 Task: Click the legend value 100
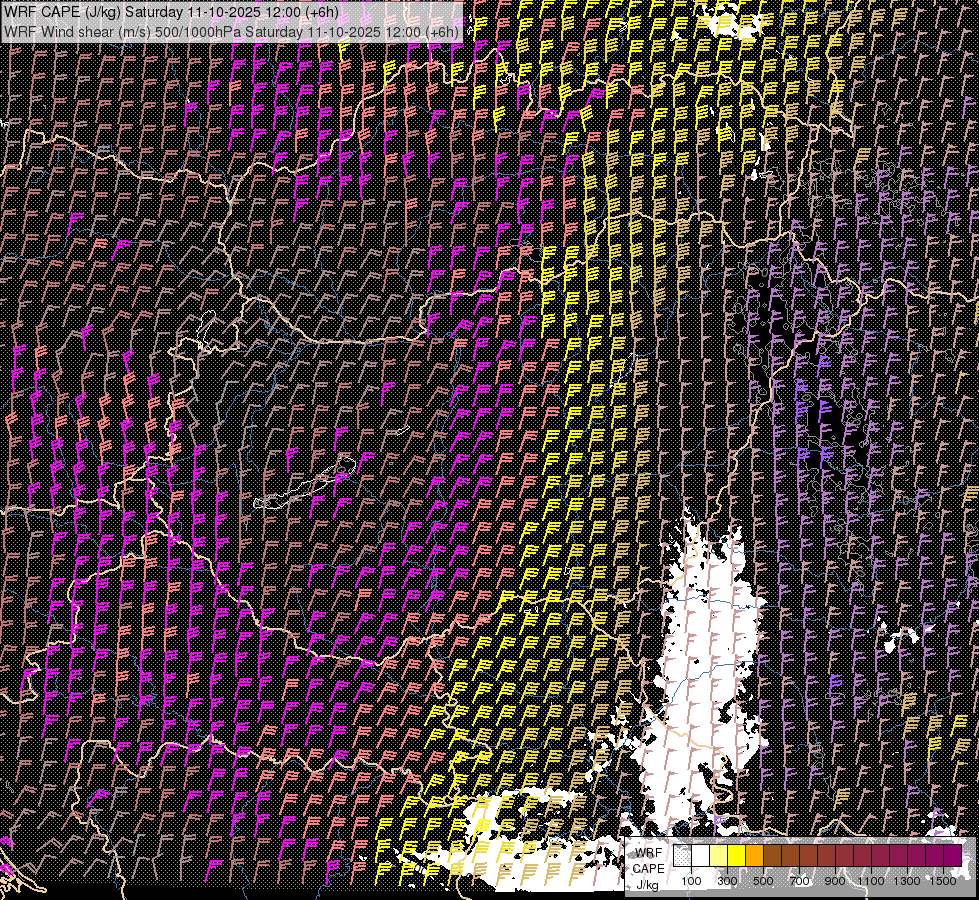click(691, 881)
